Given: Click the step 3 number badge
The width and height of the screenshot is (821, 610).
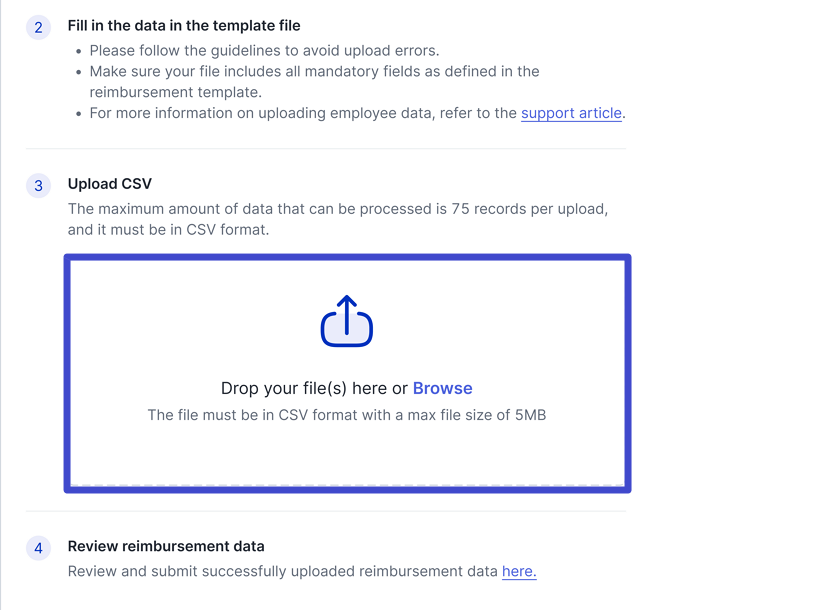Looking at the screenshot, I should pos(39,185).
